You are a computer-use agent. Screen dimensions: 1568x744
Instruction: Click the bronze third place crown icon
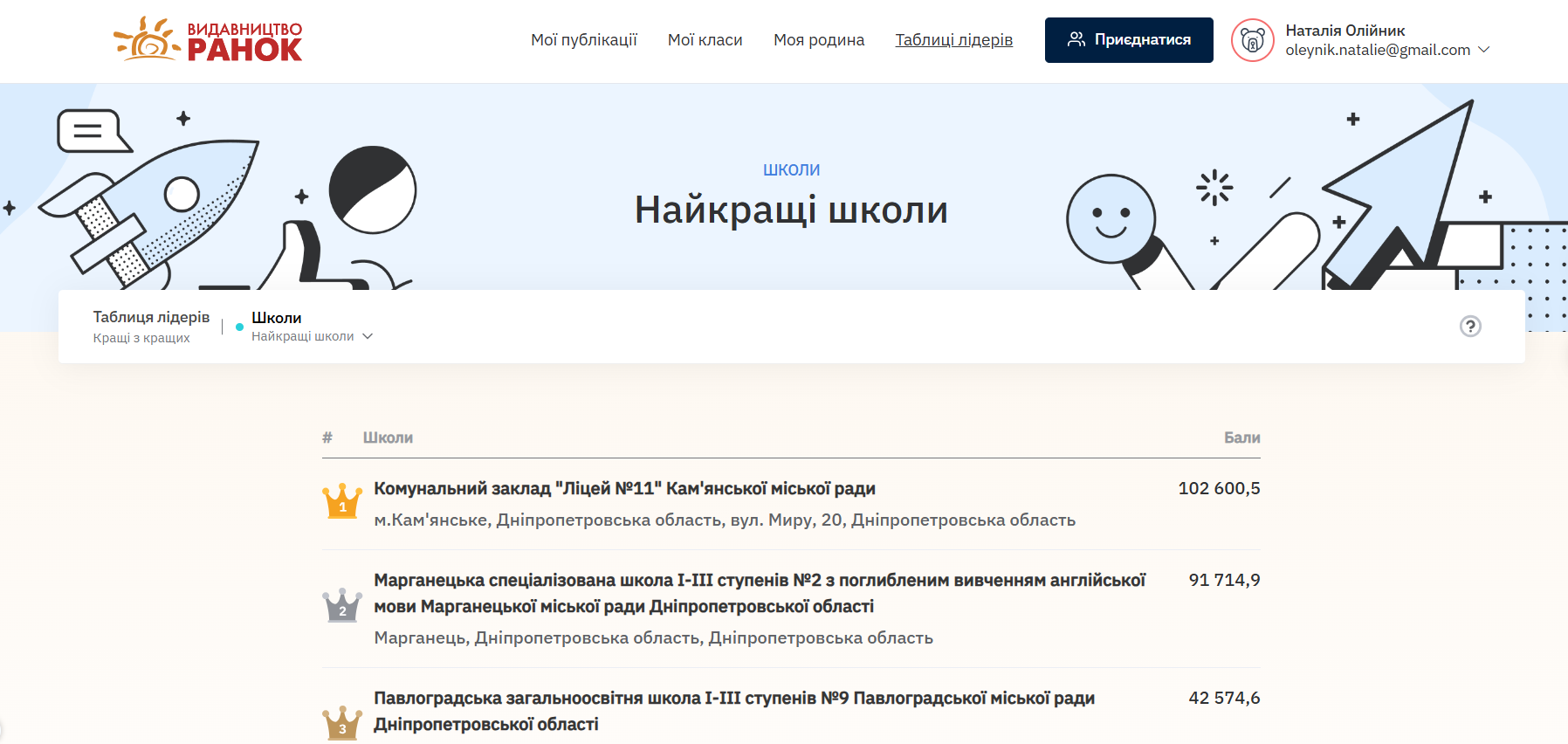click(x=342, y=723)
